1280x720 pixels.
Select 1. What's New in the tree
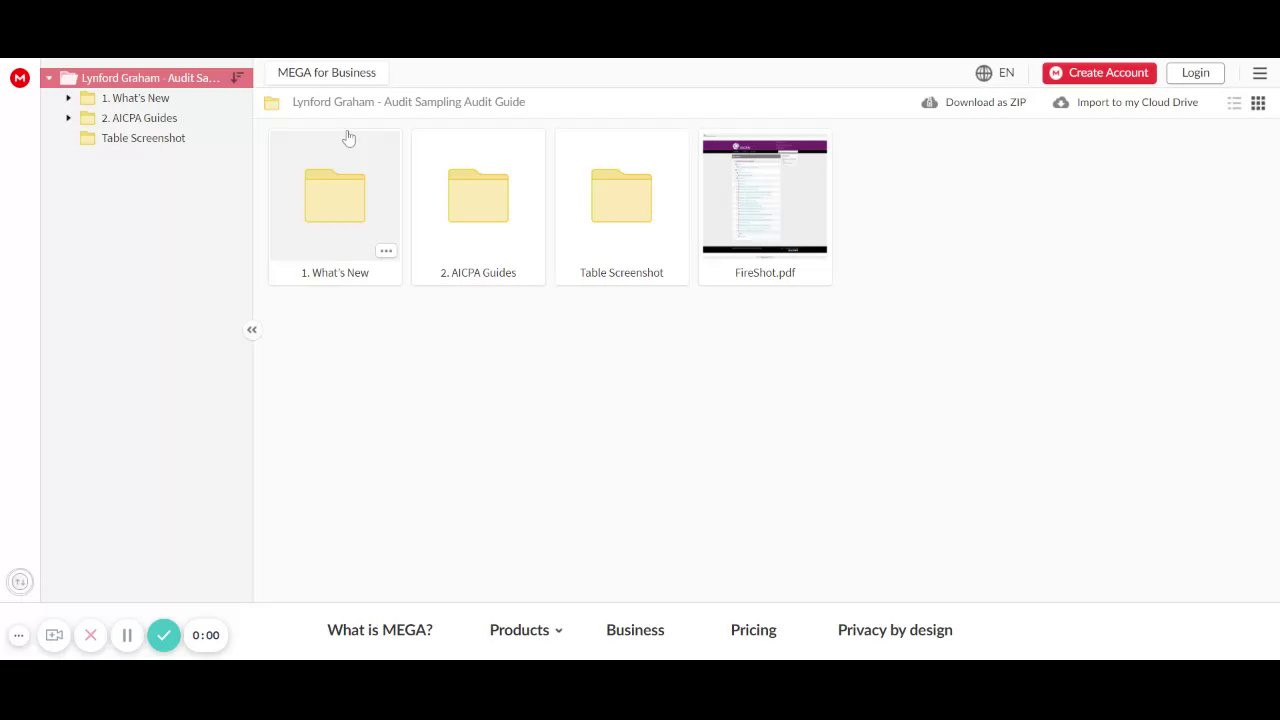(x=135, y=98)
